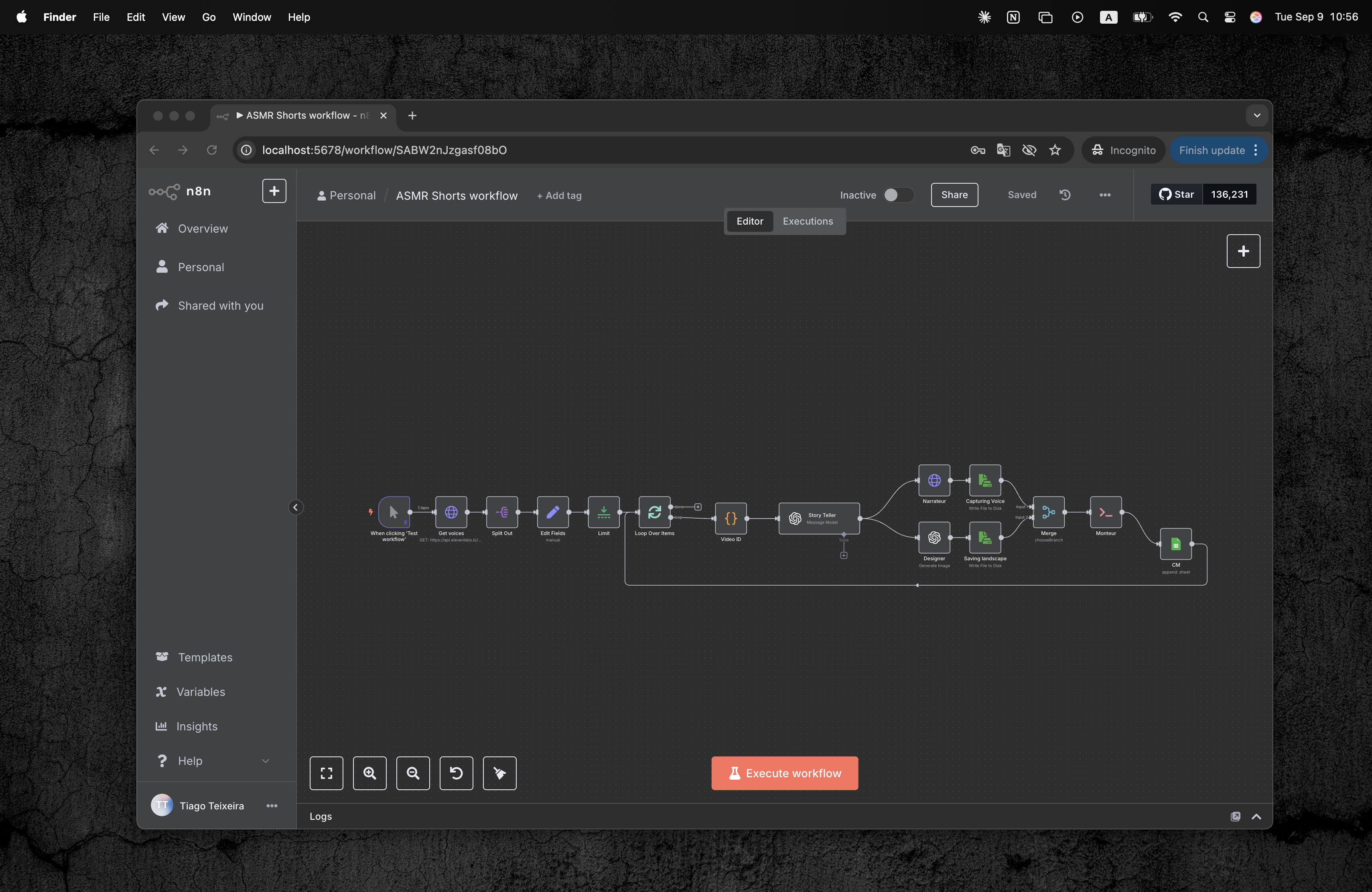This screenshot has width=1372, height=892.
Task: Select the Loop Over Items node
Action: pyautogui.click(x=654, y=512)
